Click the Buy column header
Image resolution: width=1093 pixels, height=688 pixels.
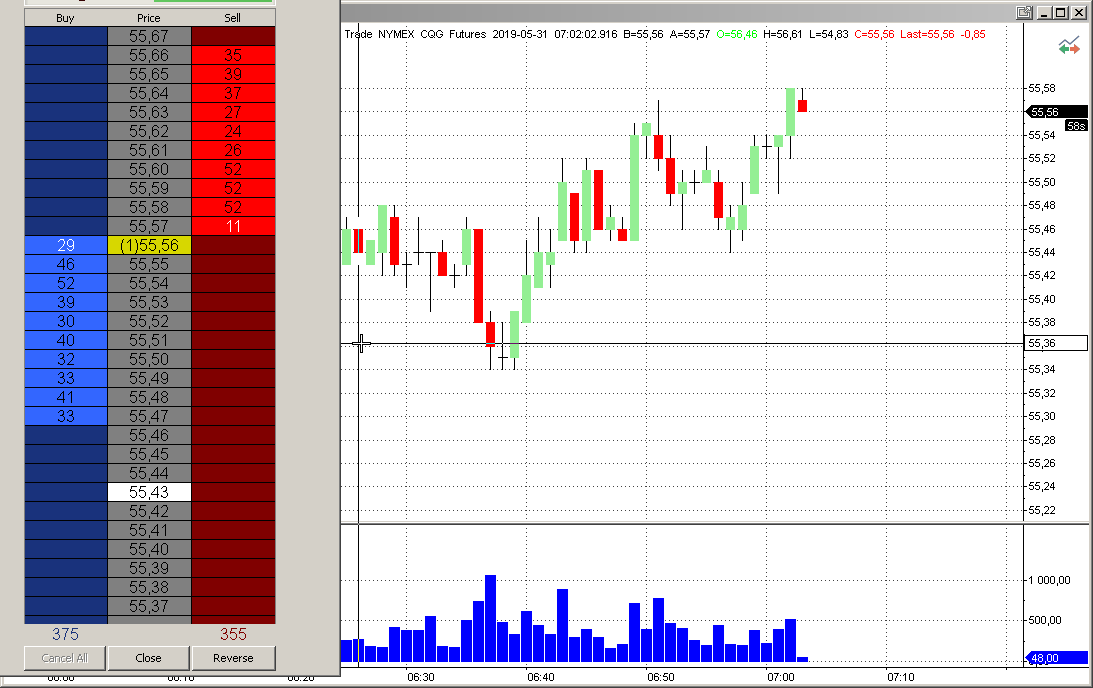point(66,18)
